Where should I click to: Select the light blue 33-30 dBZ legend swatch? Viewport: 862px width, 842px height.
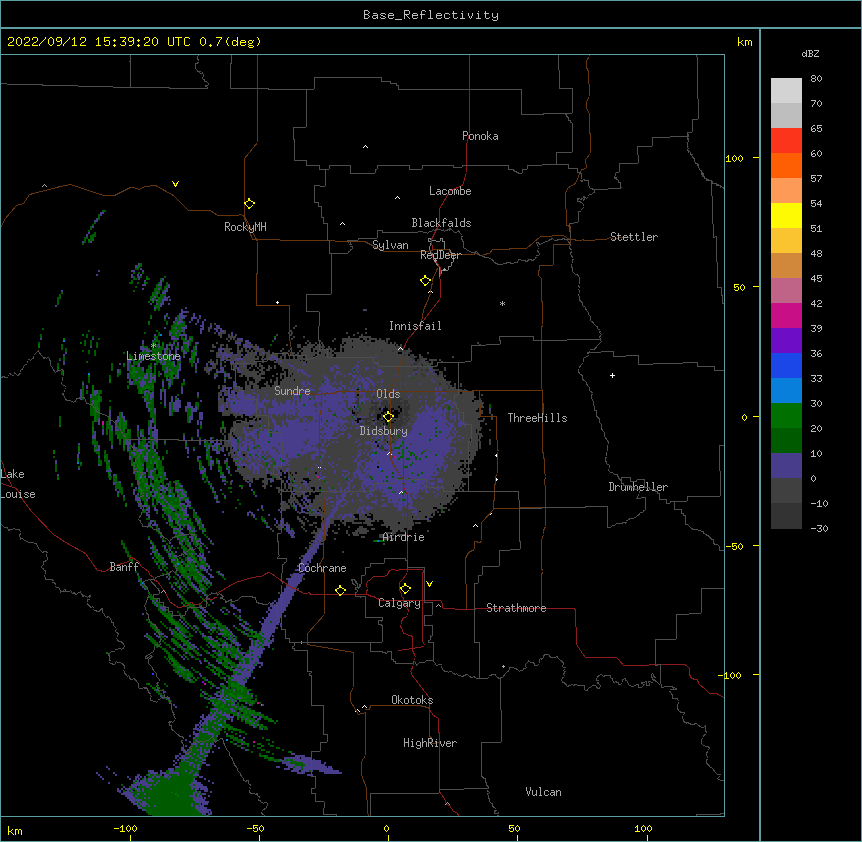click(x=786, y=391)
